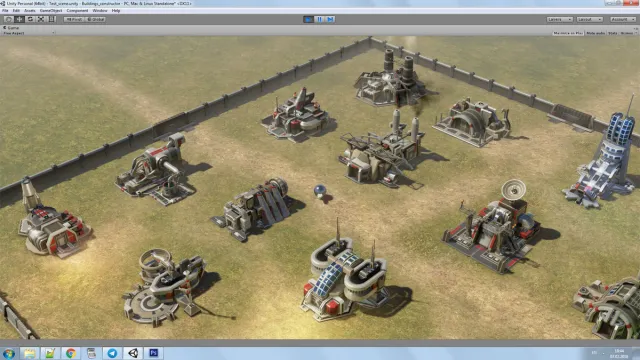640x360 pixels.
Task: Advance one frame with Step button
Action: 330,19
